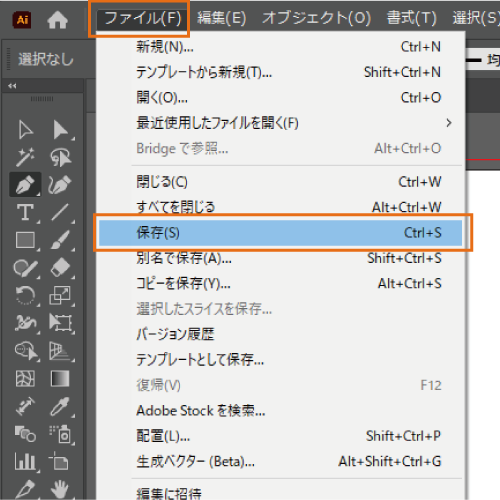The image size is (500, 500).
Task: Open the 選択(S) menu
Action: tap(476, 18)
